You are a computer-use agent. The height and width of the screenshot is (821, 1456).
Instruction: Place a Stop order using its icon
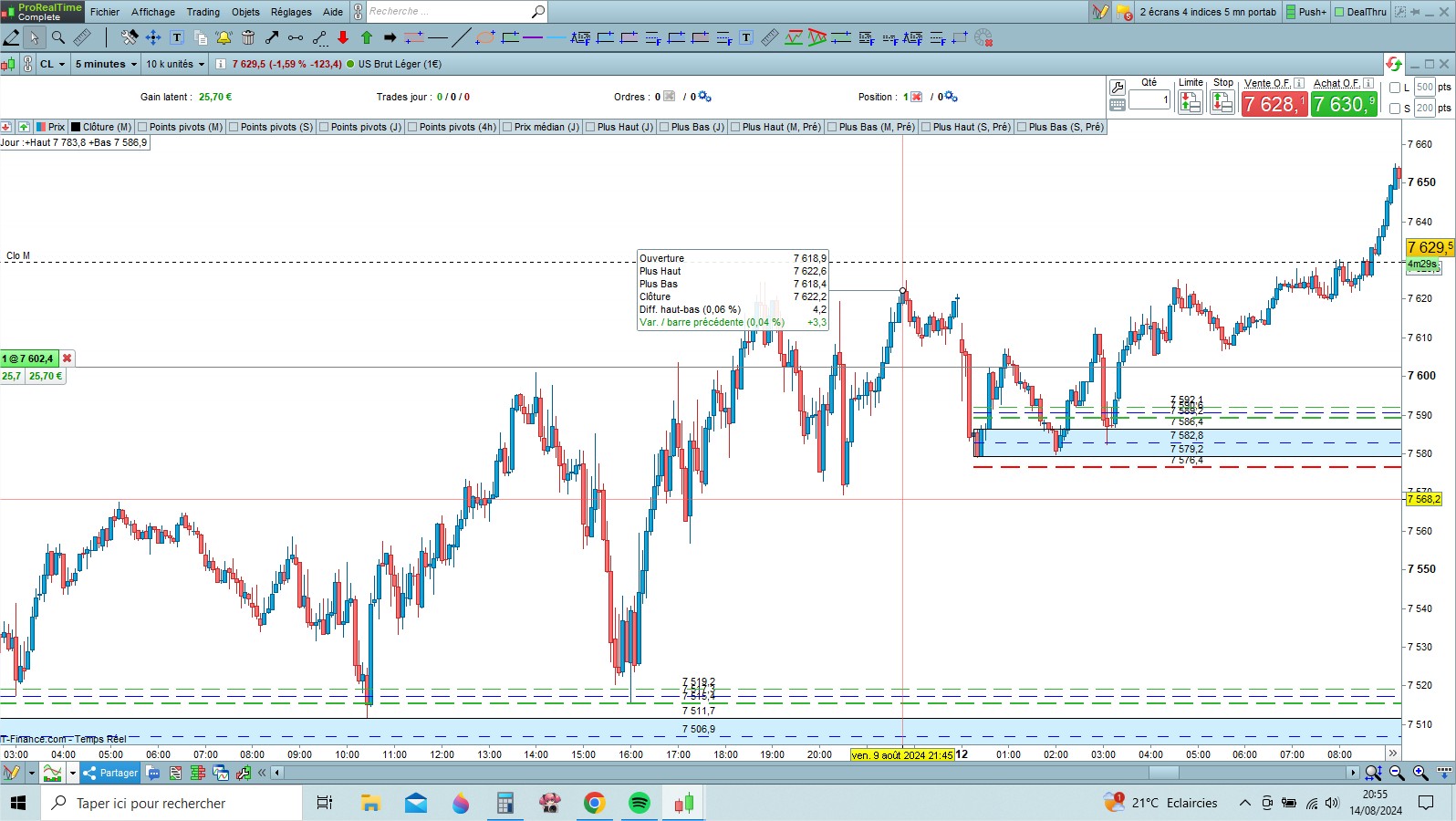click(1222, 102)
